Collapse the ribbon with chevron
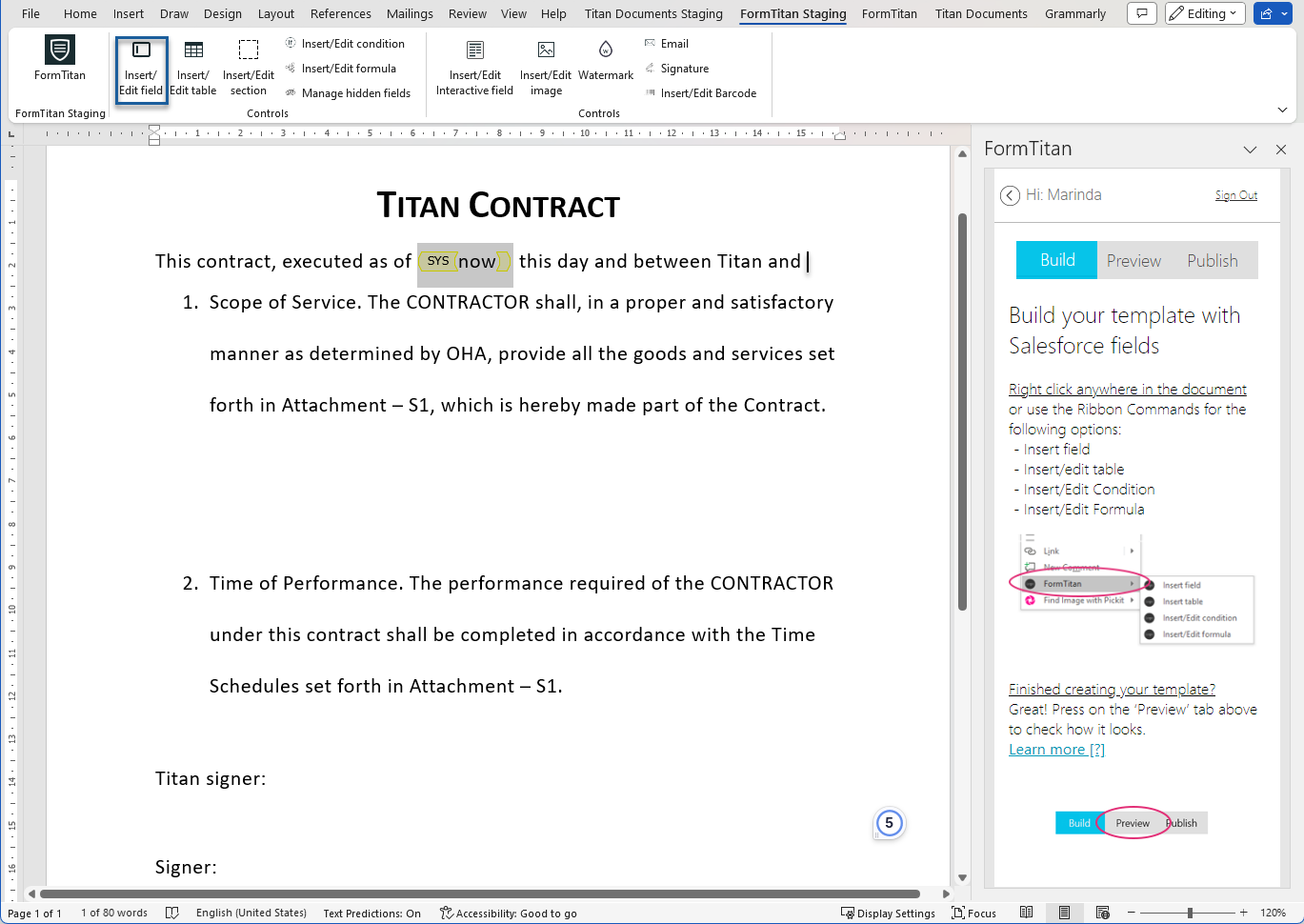The width and height of the screenshot is (1304, 924). (x=1282, y=110)
